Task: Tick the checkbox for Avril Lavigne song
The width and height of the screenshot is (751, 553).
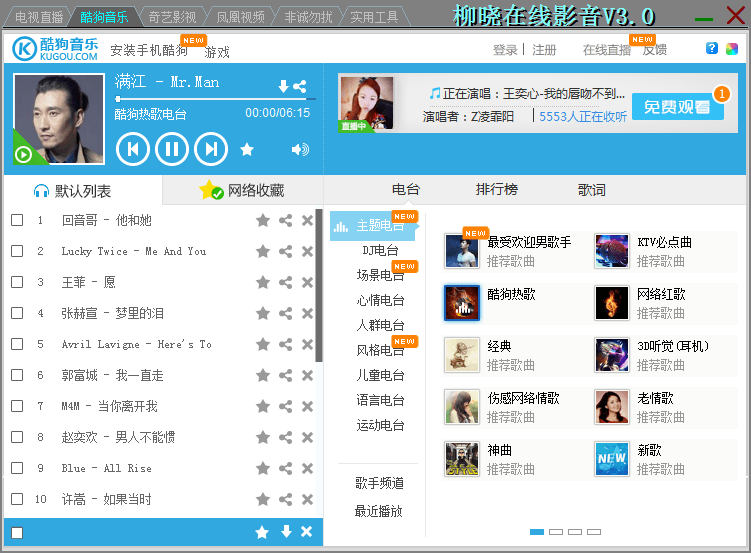Action: (x=17, y=344)
